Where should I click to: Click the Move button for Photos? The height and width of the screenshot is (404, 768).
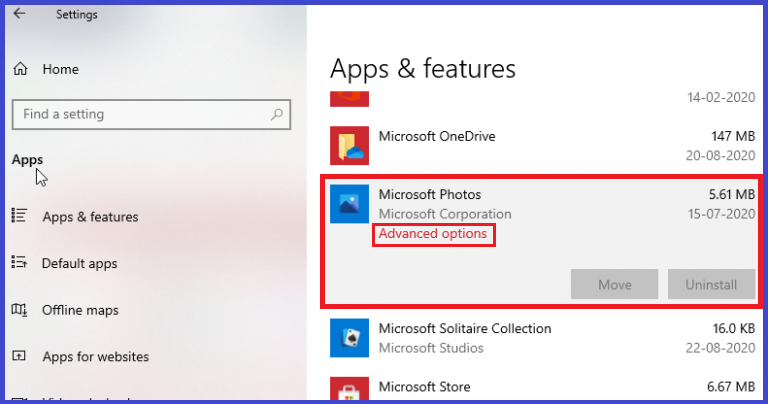(614, 284)
